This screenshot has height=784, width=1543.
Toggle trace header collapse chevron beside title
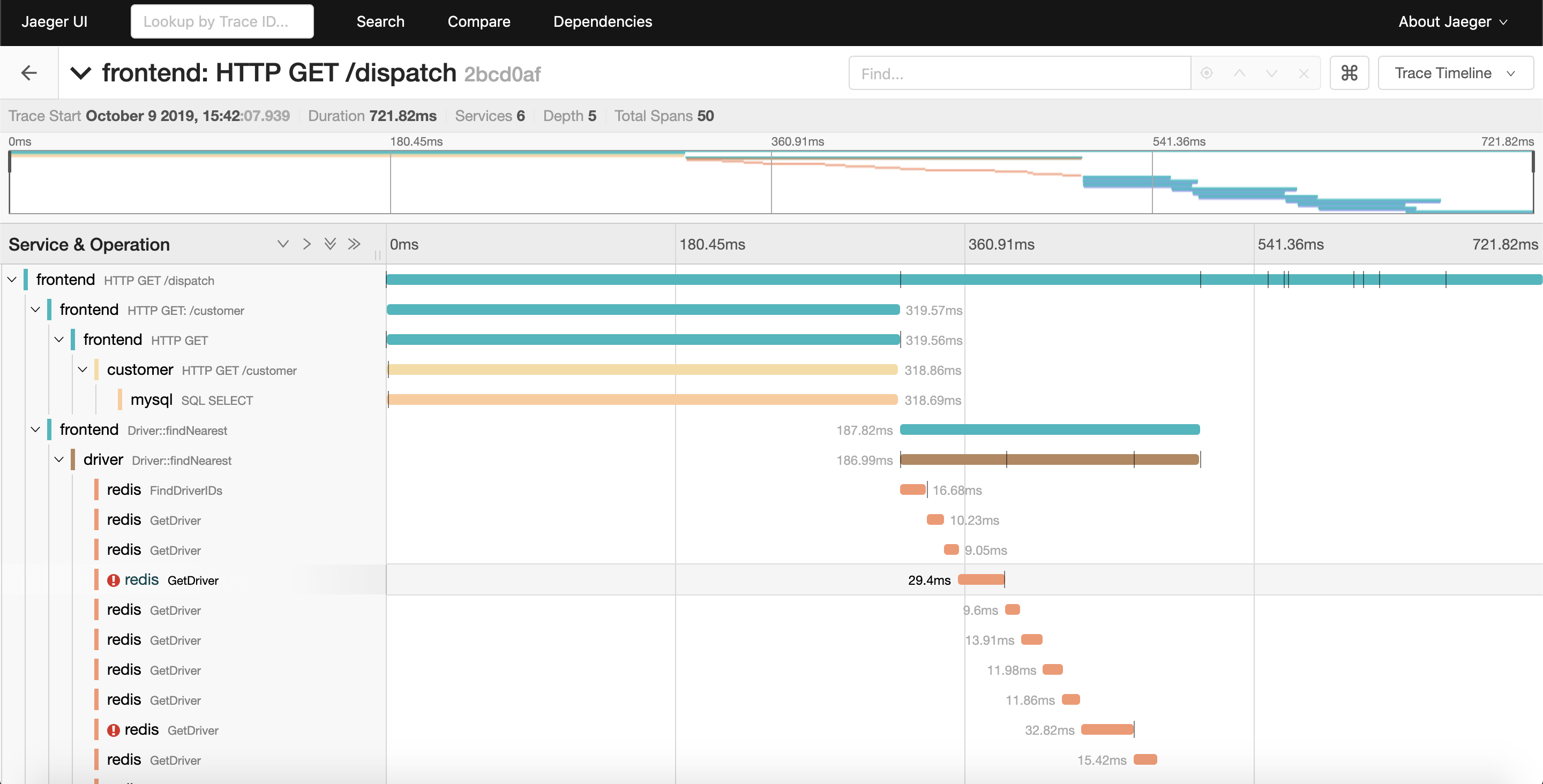point(80,73)
